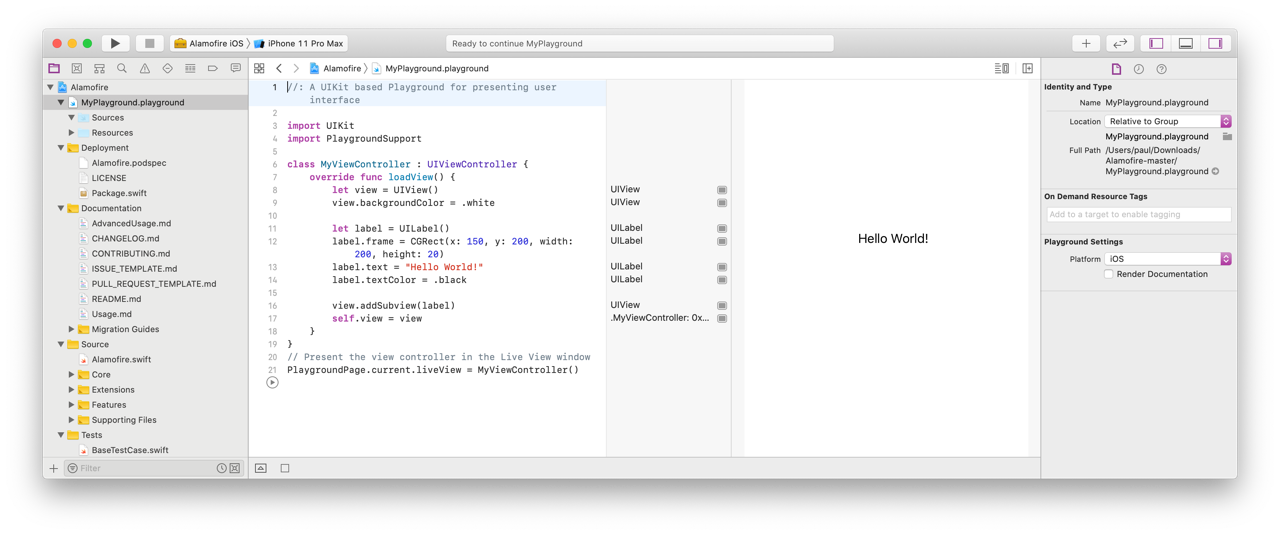Toggle source-controlled files filter icon

pyautogui.click(x=235, y=468)
